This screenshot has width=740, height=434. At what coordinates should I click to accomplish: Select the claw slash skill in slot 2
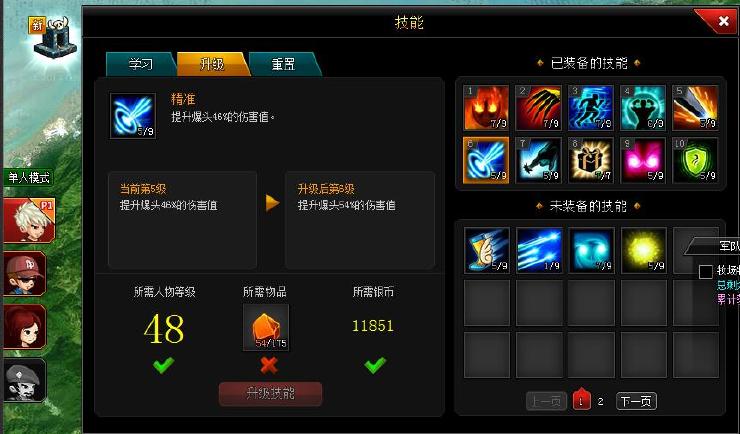538,108
